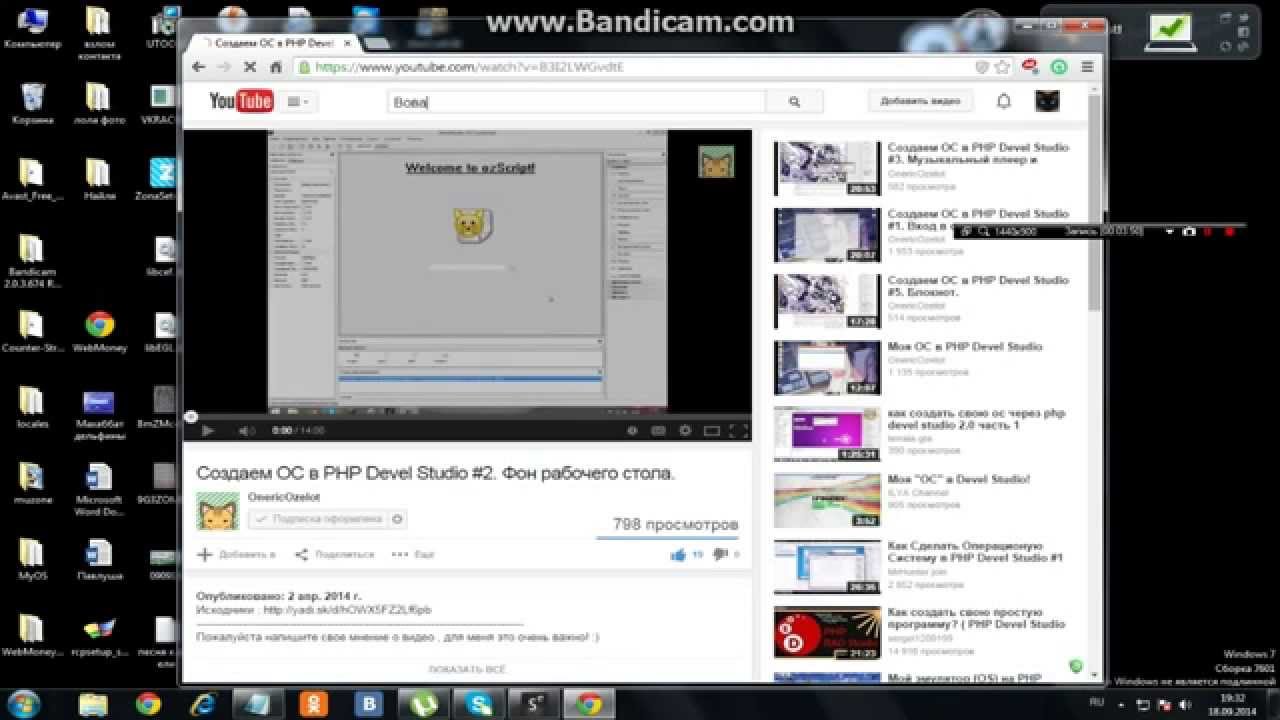Viewport: 1280px width, 720px height.
Task: Open 'как создать свою ос через php devel studio 2.0'
Action: [975, 419]
